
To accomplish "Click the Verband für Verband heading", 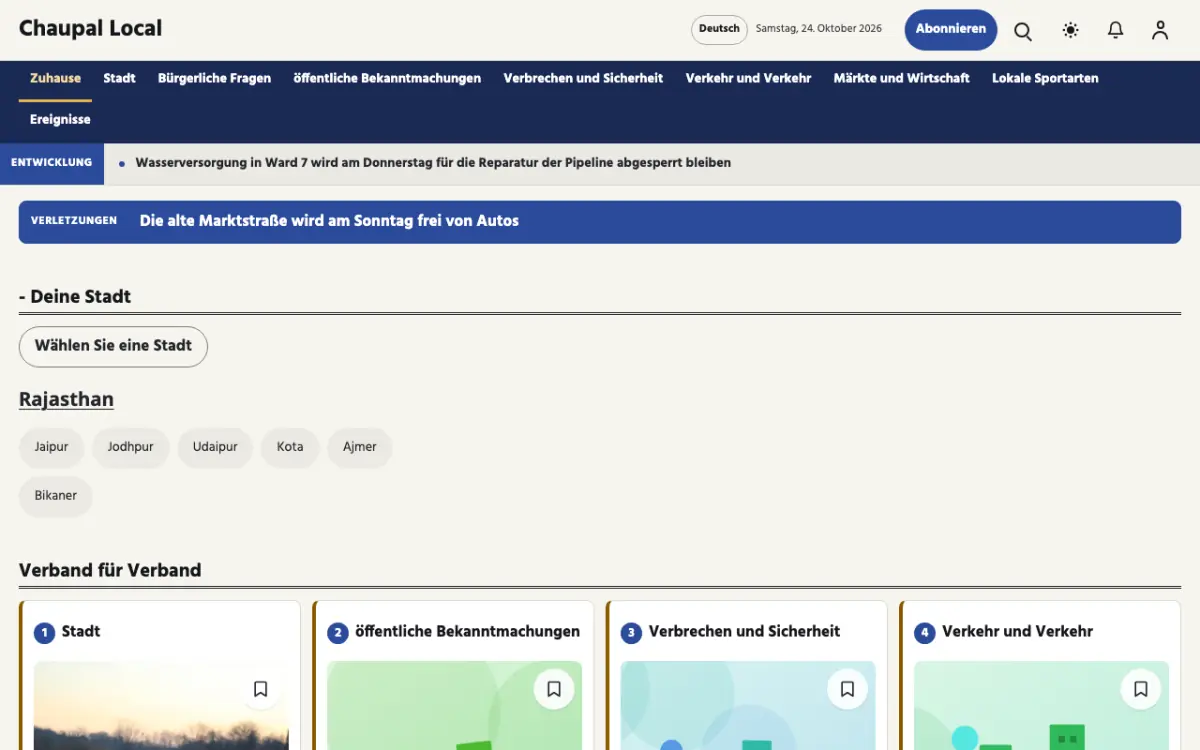I will 110,570.
